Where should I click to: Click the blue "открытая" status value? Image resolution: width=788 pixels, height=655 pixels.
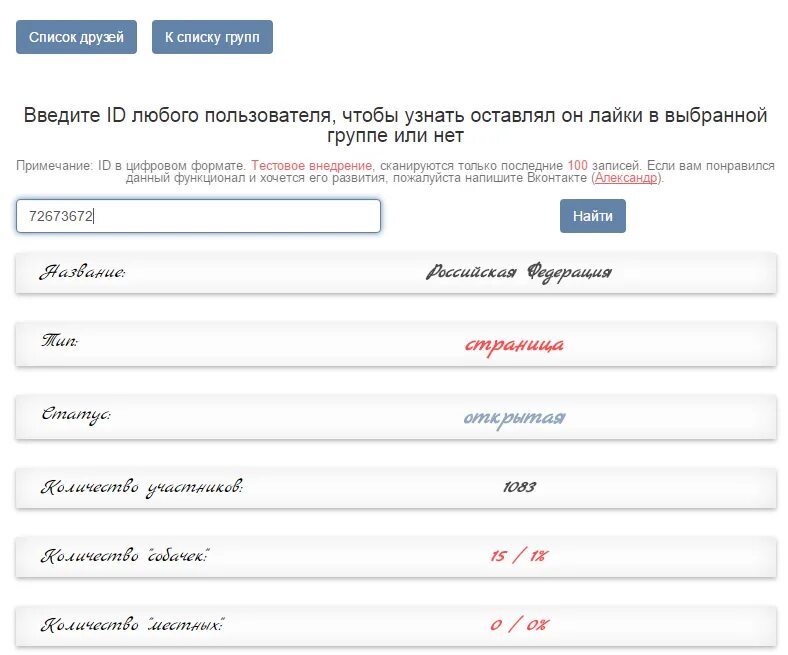point(514,417)
